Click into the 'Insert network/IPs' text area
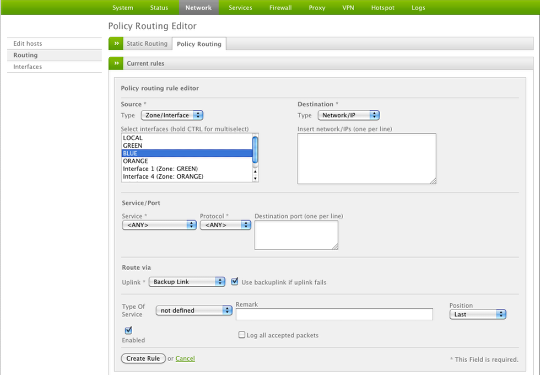This screenshot has width=540, height=375. 367,158
